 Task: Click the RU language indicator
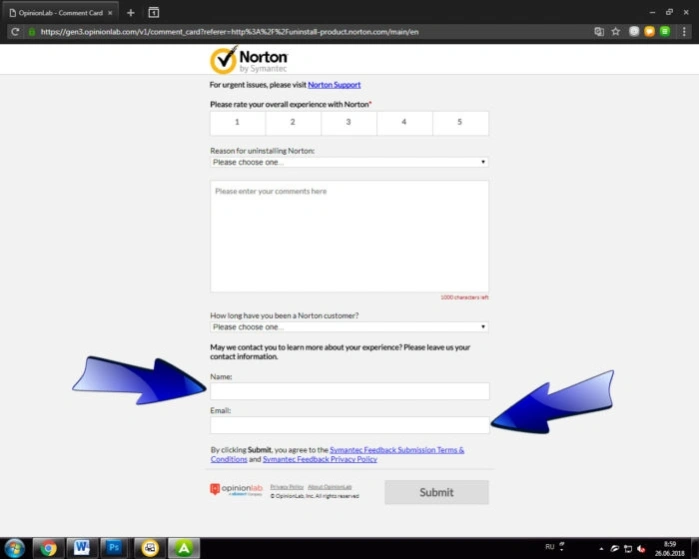tap(550, 547)
